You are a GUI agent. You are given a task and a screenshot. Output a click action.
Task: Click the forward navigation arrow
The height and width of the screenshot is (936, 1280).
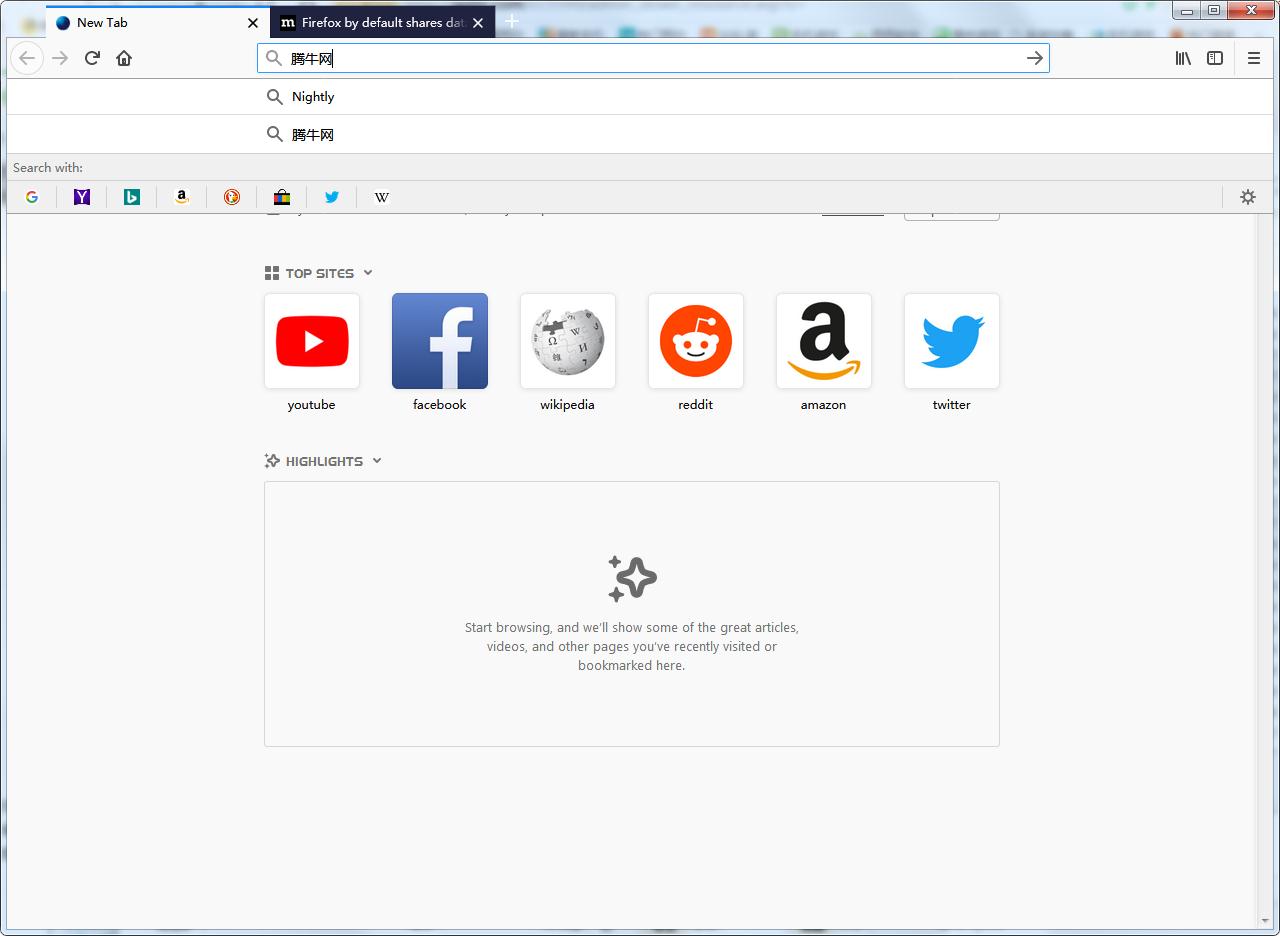[60, 58]
